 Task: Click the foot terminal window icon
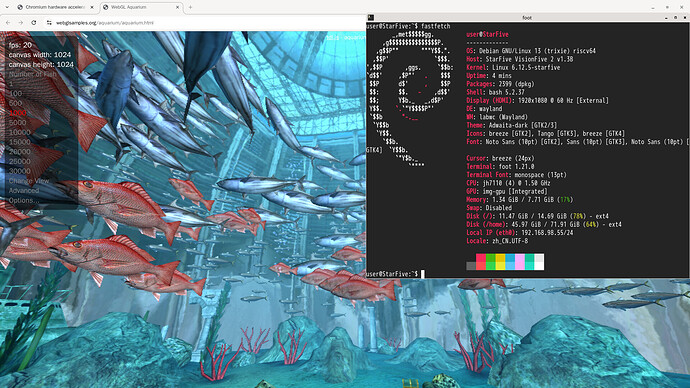click(x=371, y=18)
